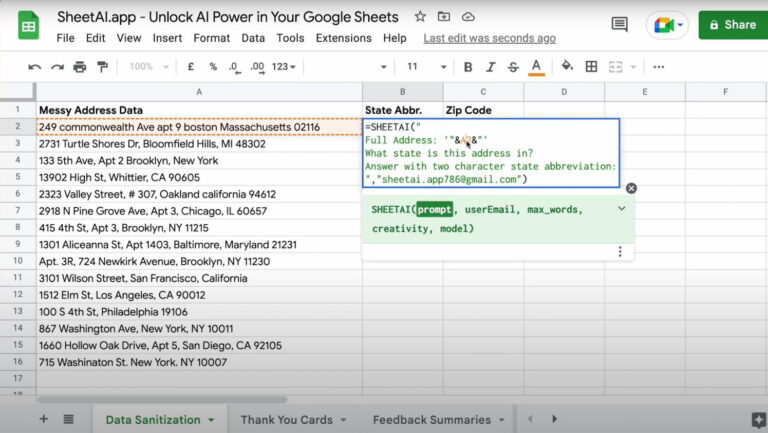Toggle strikethrough formatting
768x433 pixels.
click(x=513, y=67)
